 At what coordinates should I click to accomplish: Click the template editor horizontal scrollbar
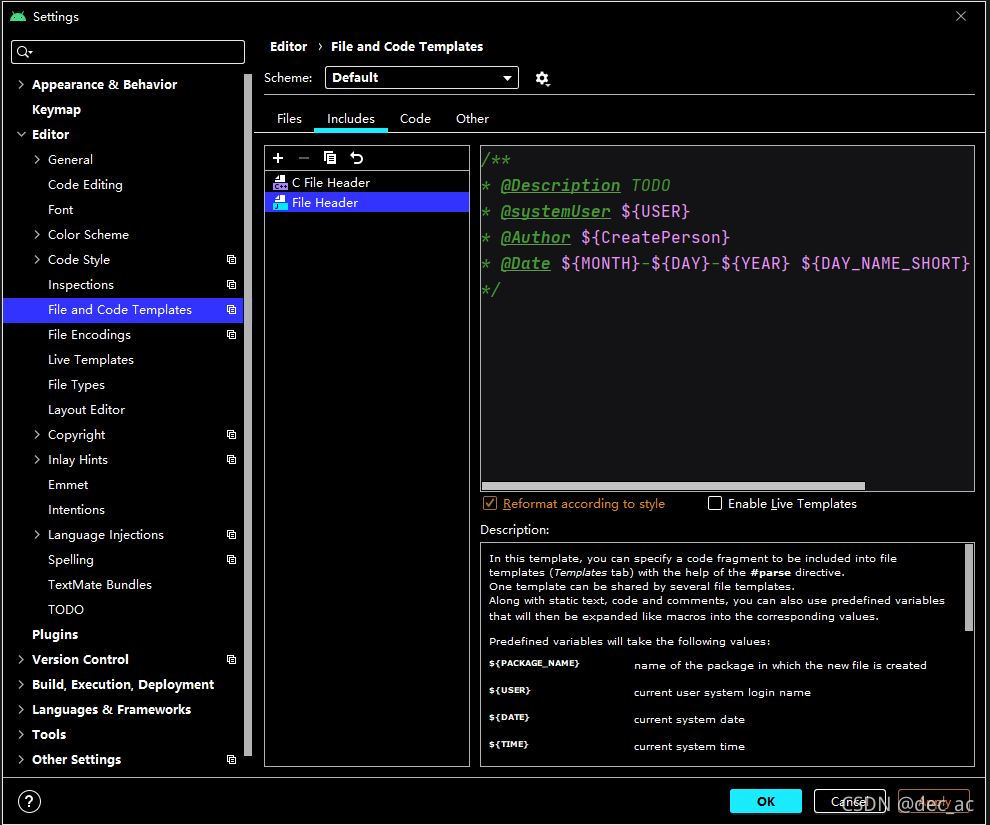[x=673, y=485]
